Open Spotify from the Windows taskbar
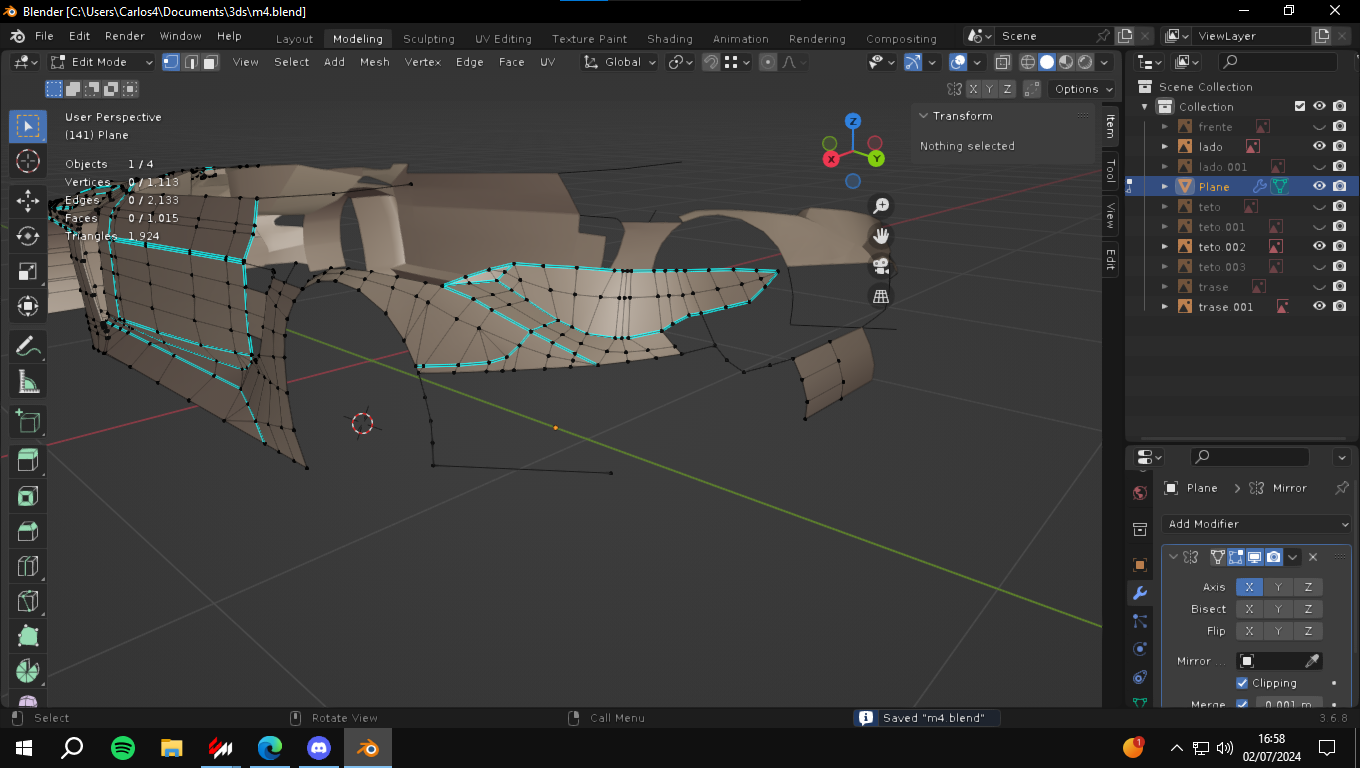1360x768 pixels. (123, 747)
